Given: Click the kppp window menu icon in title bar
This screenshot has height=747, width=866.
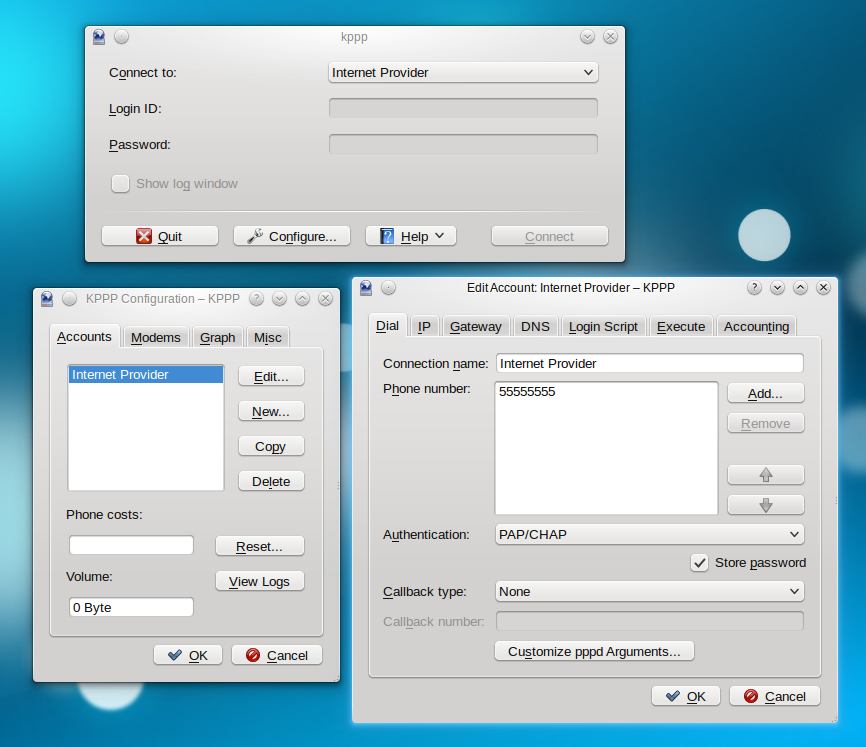Looking at the screenshot, I should tap(99, 37).
